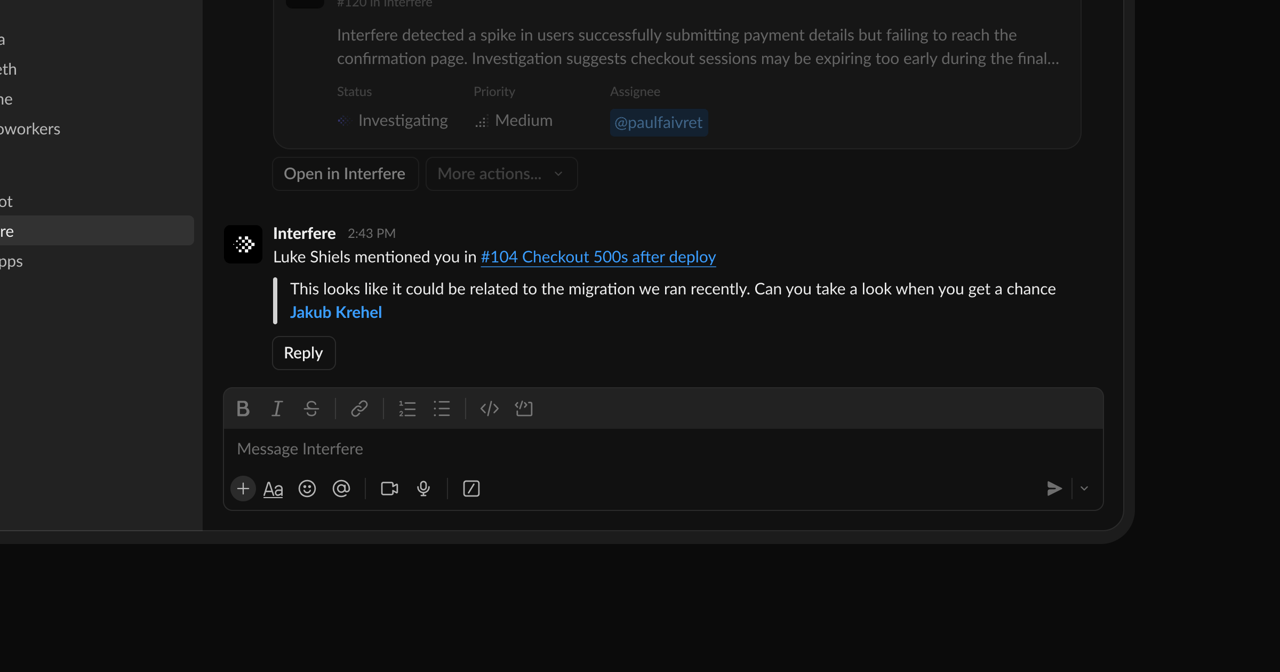Send the message with the arrow icon
The height and width of the screenshot is (672, 1280).
[x=1054, y=488]
